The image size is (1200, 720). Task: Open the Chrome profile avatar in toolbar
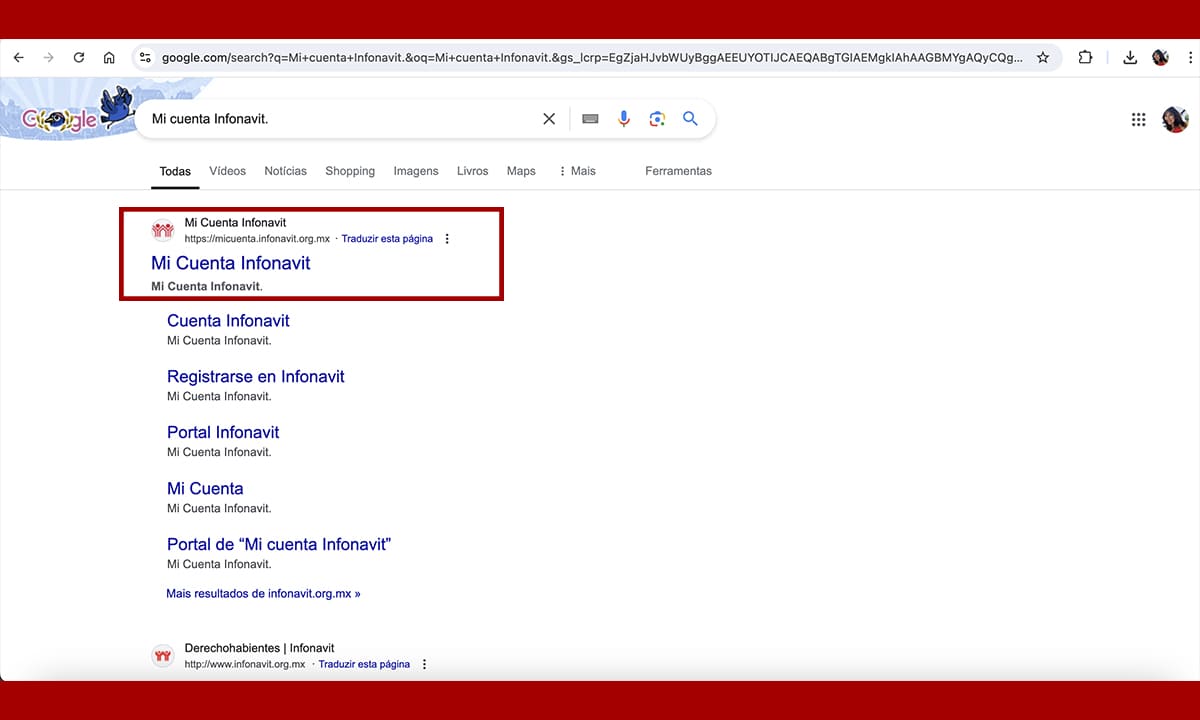(1160, 58)
